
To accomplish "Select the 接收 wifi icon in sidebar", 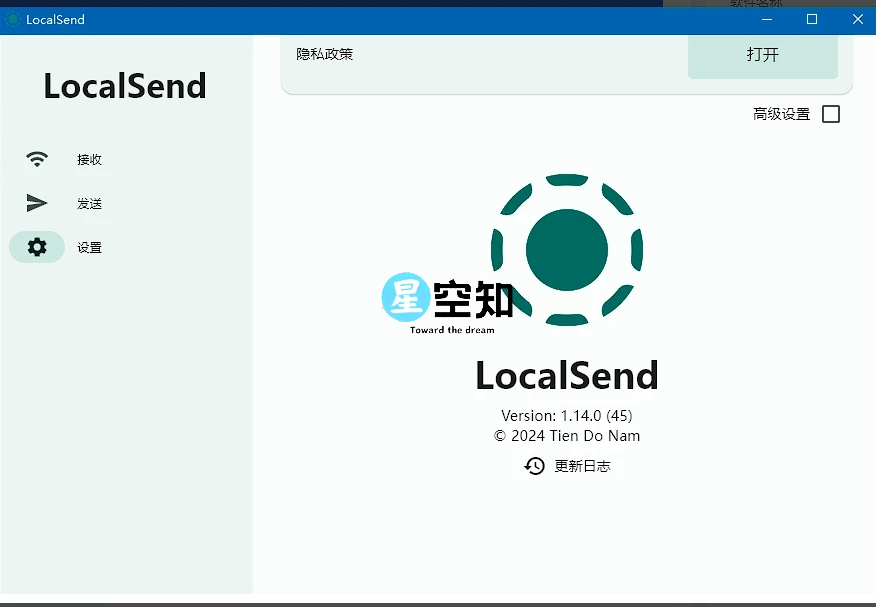I will click(x=37, y=159).
